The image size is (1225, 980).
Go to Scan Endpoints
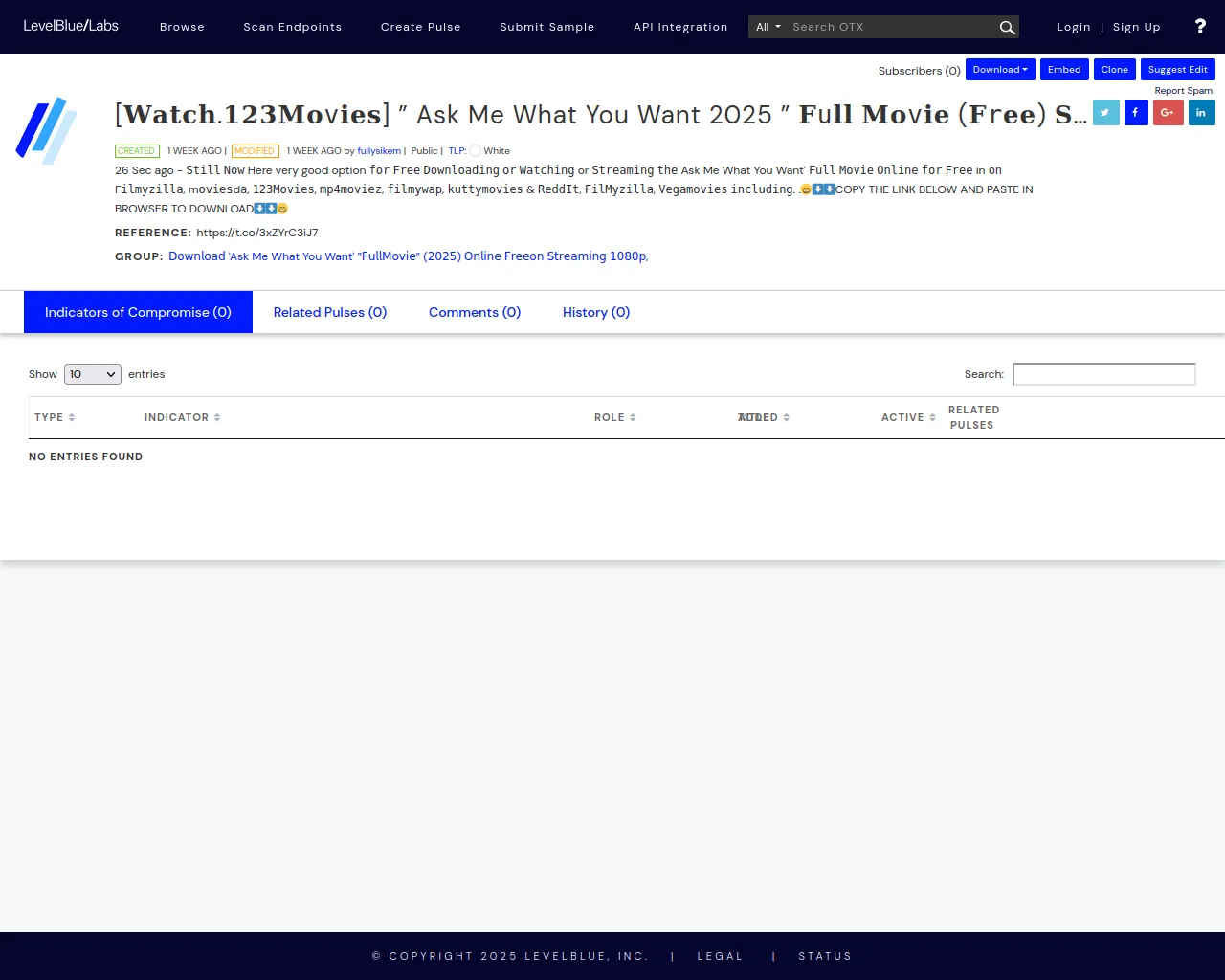(x=292, y=27)
